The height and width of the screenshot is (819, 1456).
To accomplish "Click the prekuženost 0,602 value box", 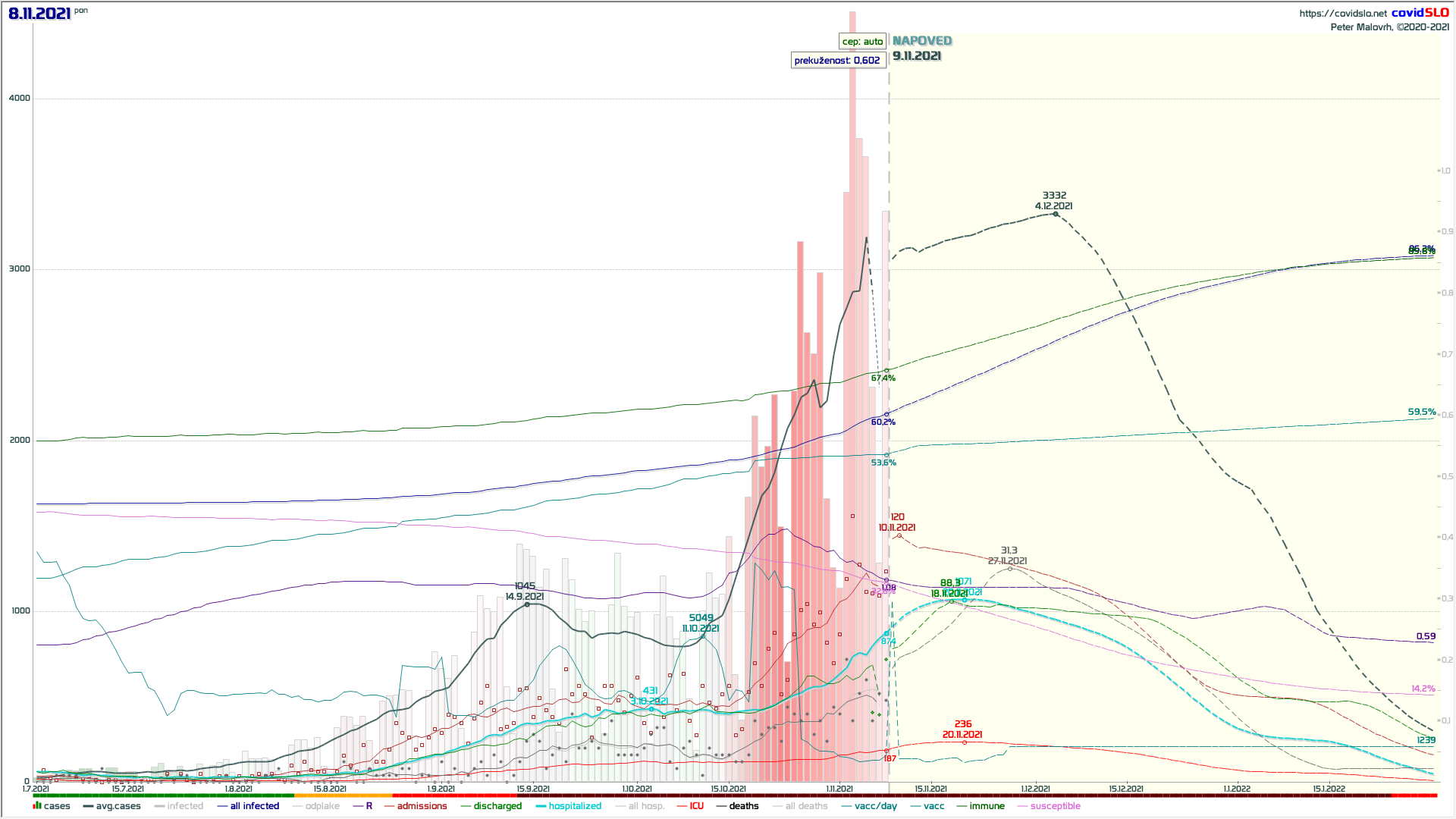I will (x=837, y=61).
